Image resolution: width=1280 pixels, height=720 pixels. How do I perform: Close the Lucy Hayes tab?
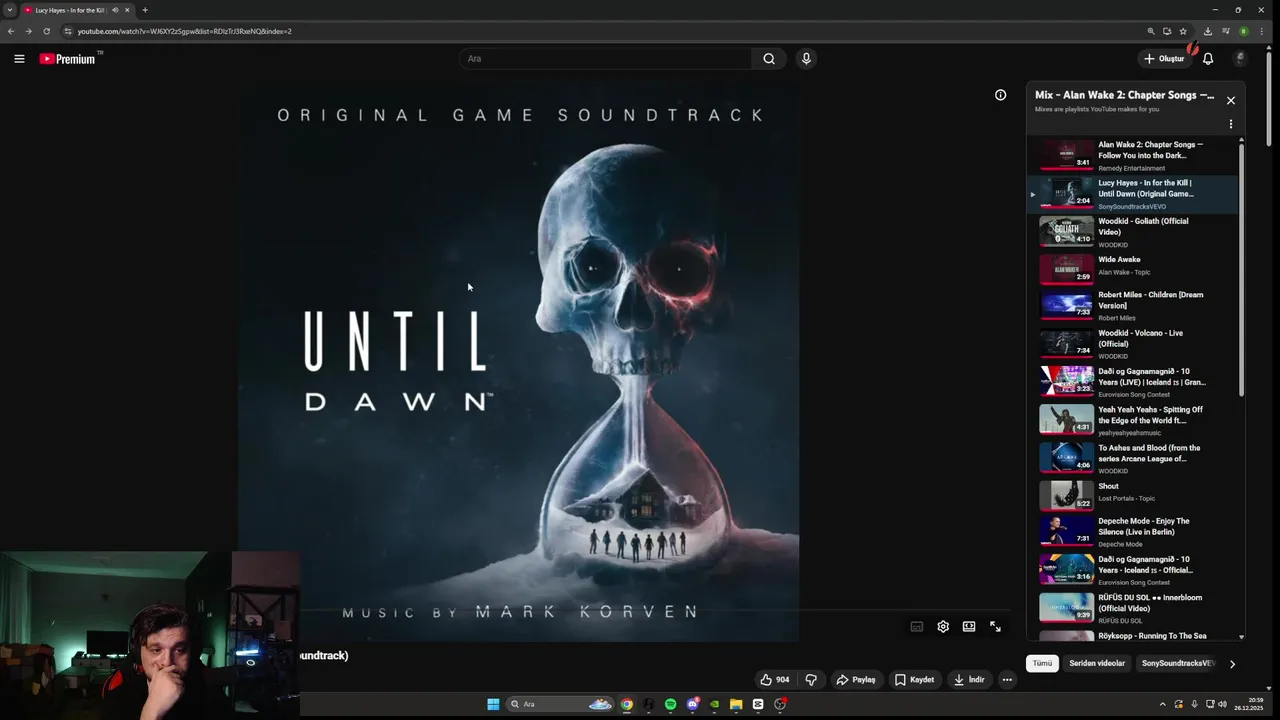pos(127,10)
